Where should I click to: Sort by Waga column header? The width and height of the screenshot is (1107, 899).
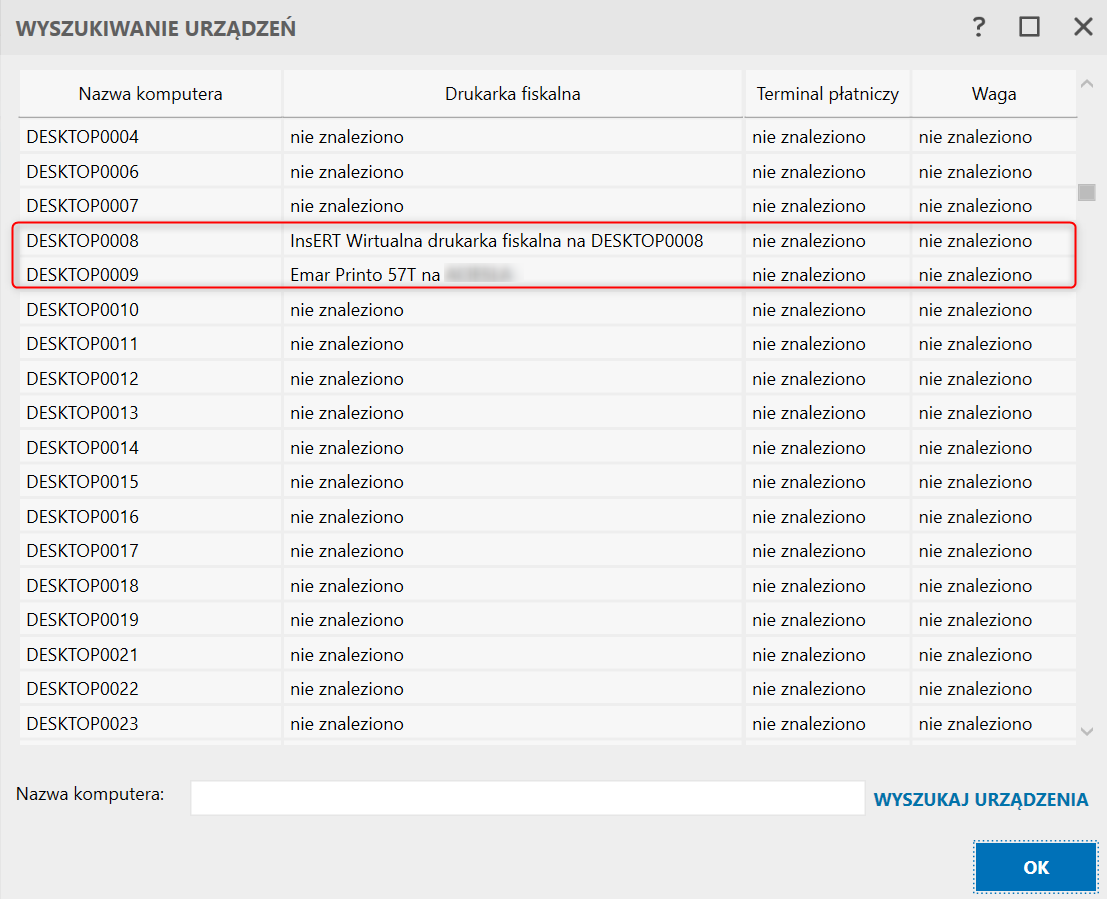pyautogui.click(x=994, y=94)
